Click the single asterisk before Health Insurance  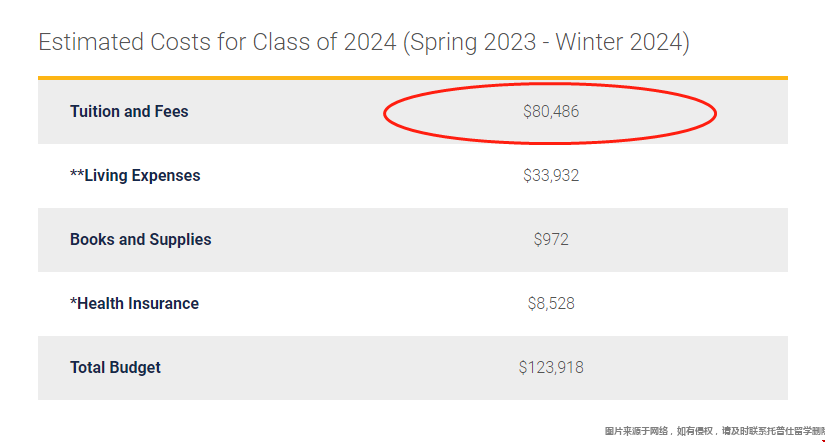coord(73,300)
